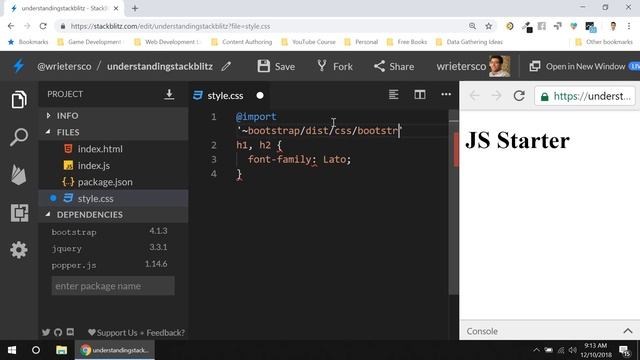640x360 pixels.
Task: Open the Settings gear sidebar icon
Action: [x=19, y=249]
